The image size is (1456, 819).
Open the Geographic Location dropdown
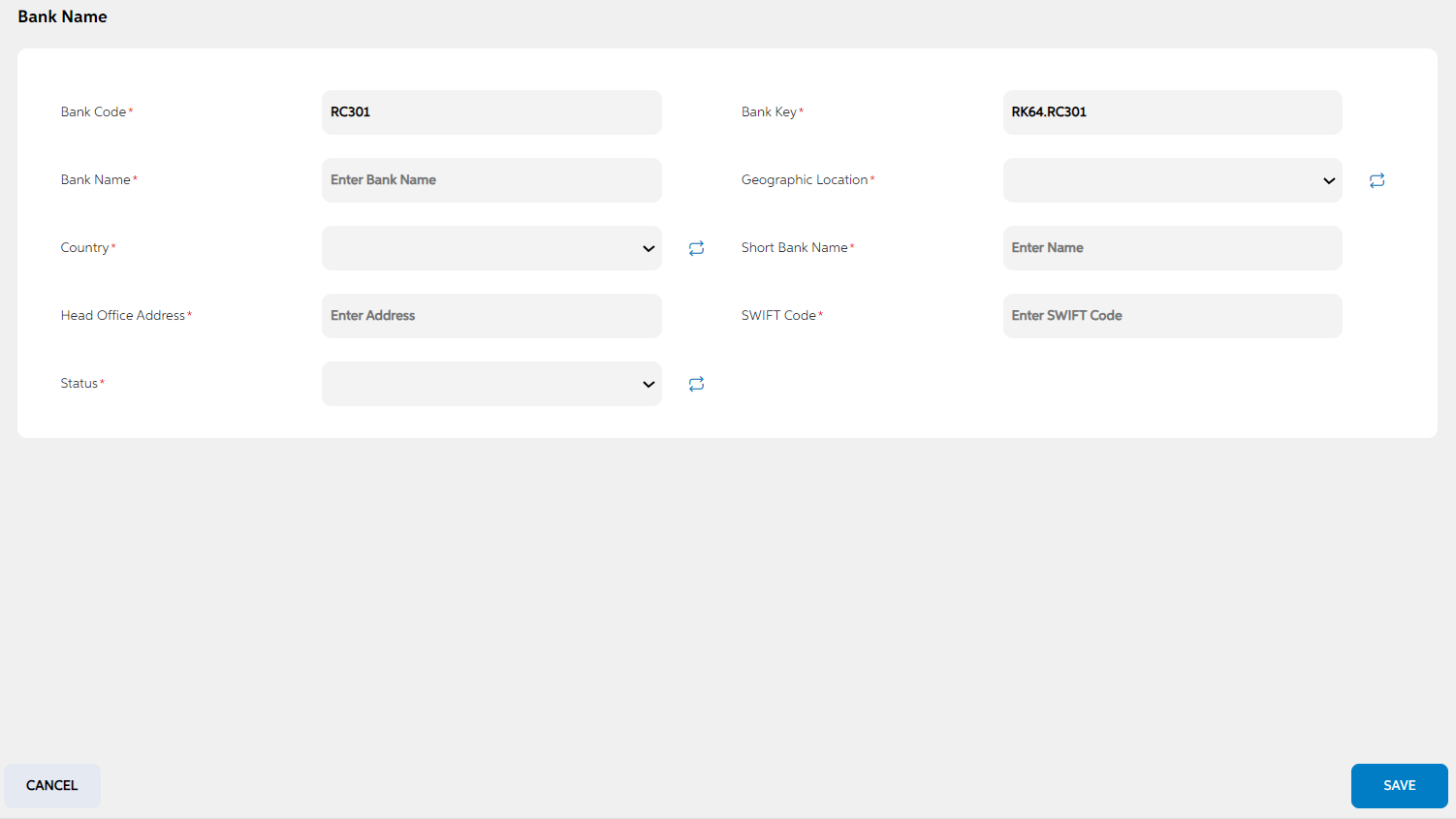pyautogui.click(x=1172, y=180)
